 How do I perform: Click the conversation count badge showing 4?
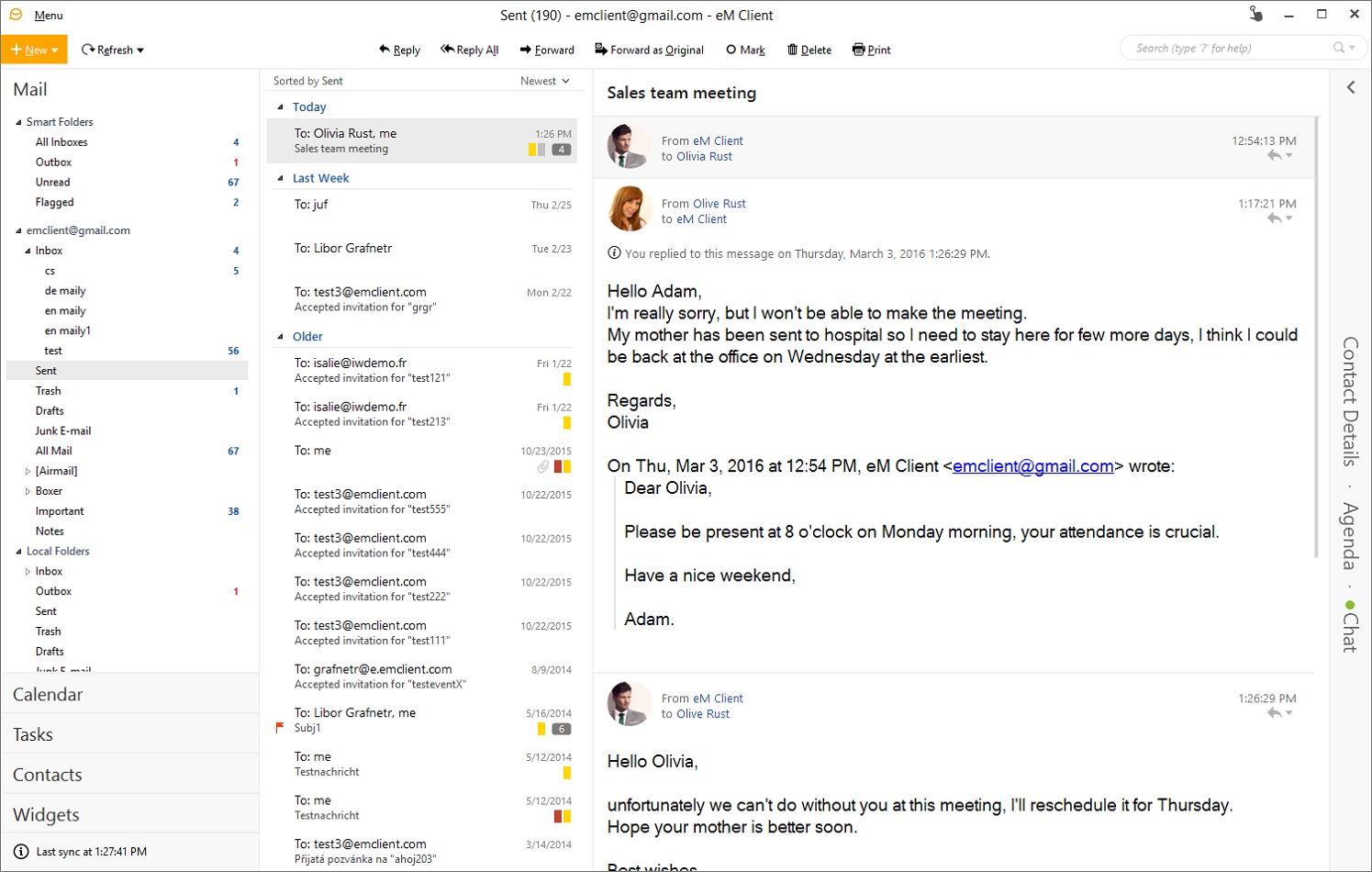562,150
